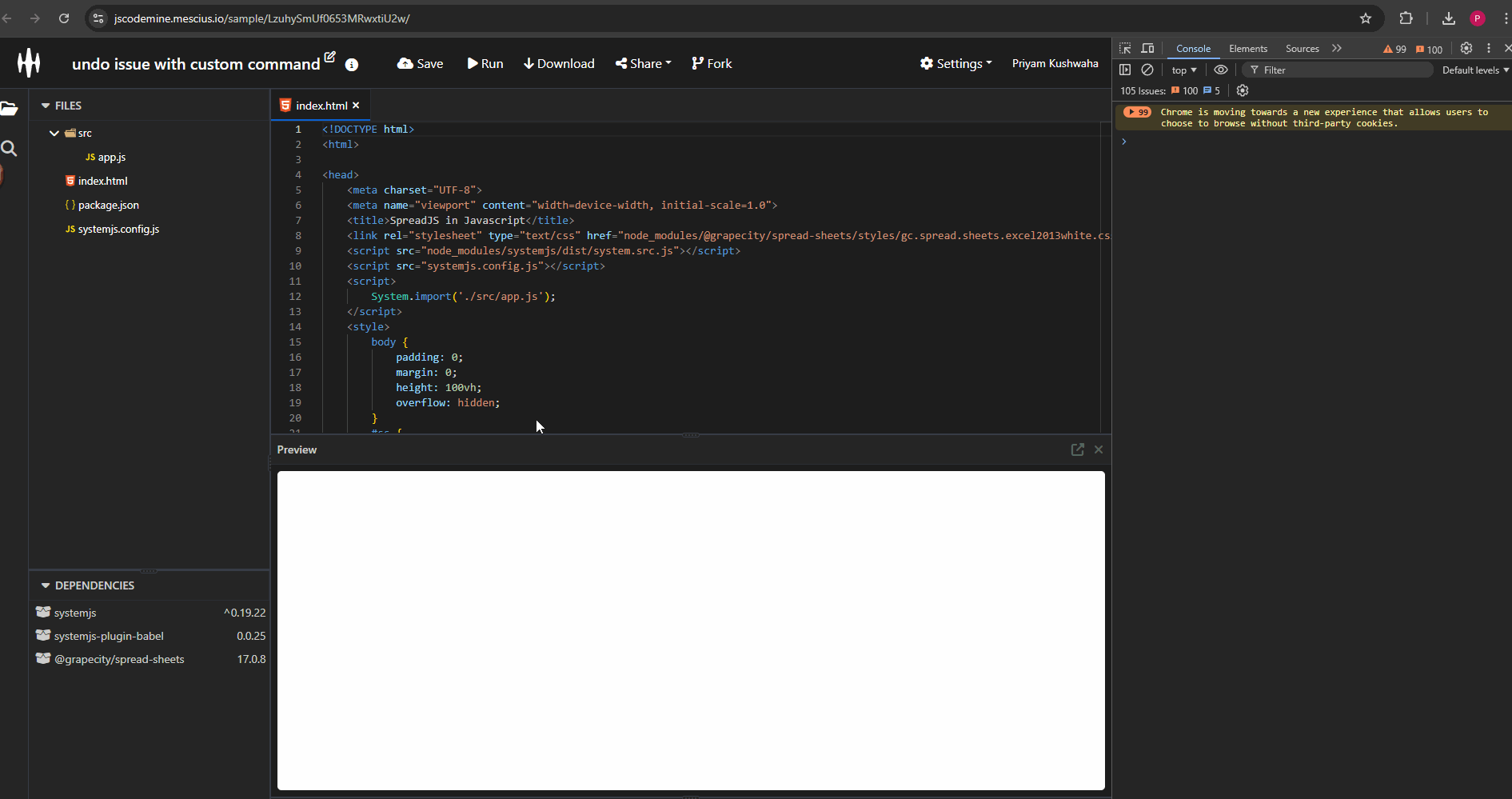Screen dimensions: 1512x799
Task: Fork this sample
Action: [711, 63]
